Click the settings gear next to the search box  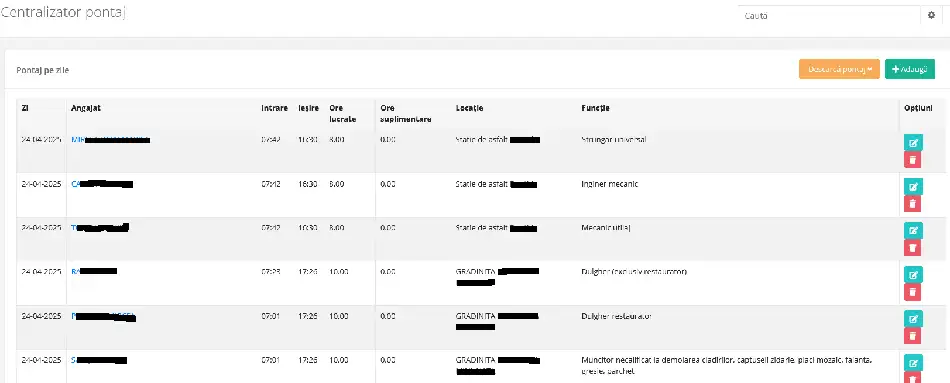point(931,16)
